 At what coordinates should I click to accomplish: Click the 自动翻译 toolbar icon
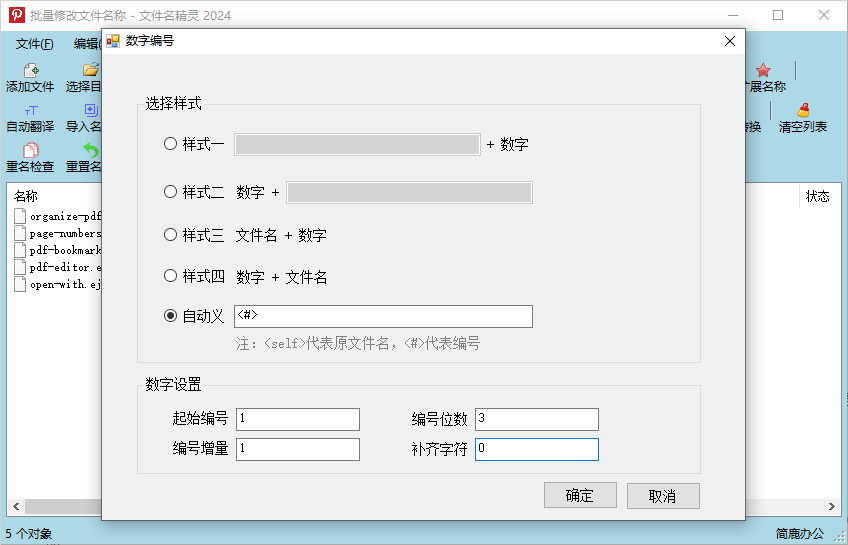pyautogui.click(x=31, y=111)
